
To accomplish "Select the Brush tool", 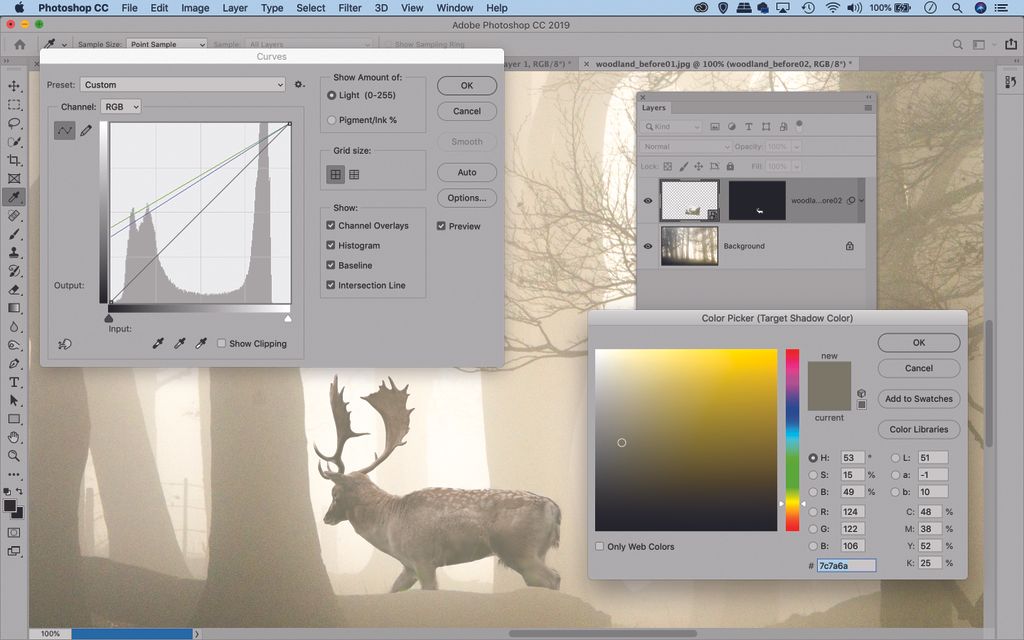I will point(14,236).
